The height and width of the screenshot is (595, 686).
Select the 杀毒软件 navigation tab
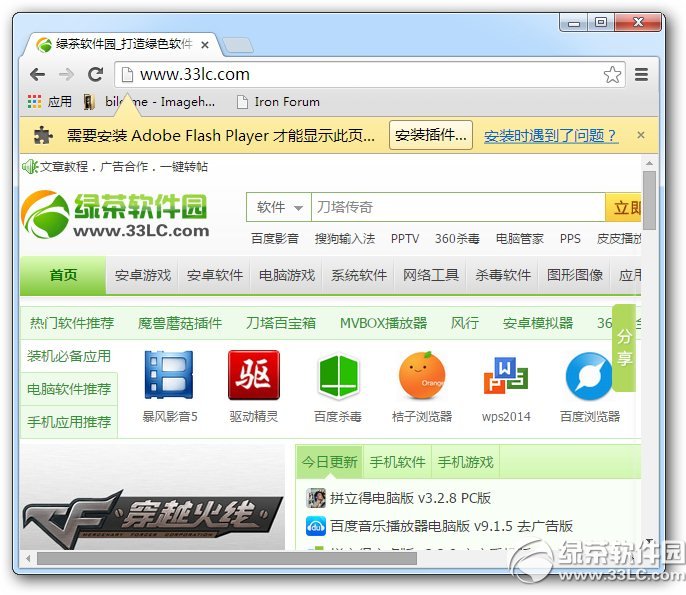503,275
